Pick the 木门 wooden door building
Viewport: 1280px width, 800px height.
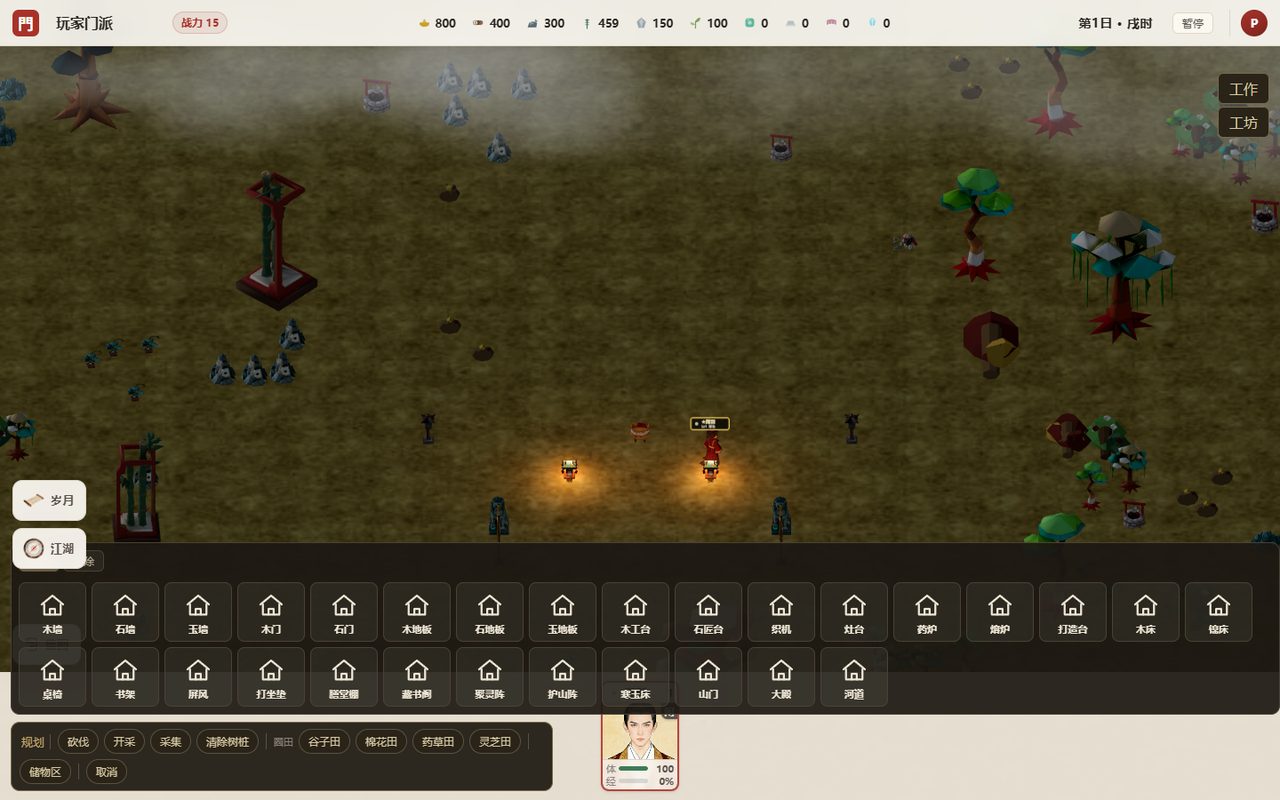click(271, 612)
